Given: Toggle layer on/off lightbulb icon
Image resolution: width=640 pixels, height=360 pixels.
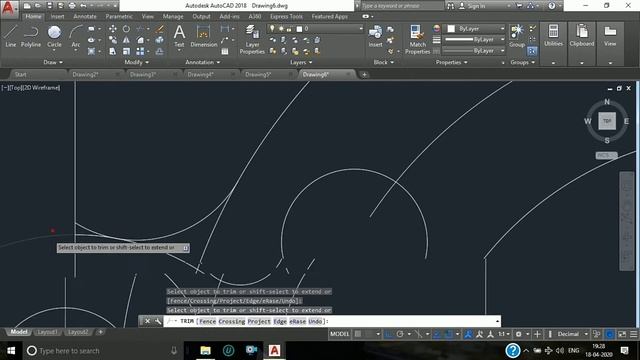Looking at the screenshot, I should [272, 29].
